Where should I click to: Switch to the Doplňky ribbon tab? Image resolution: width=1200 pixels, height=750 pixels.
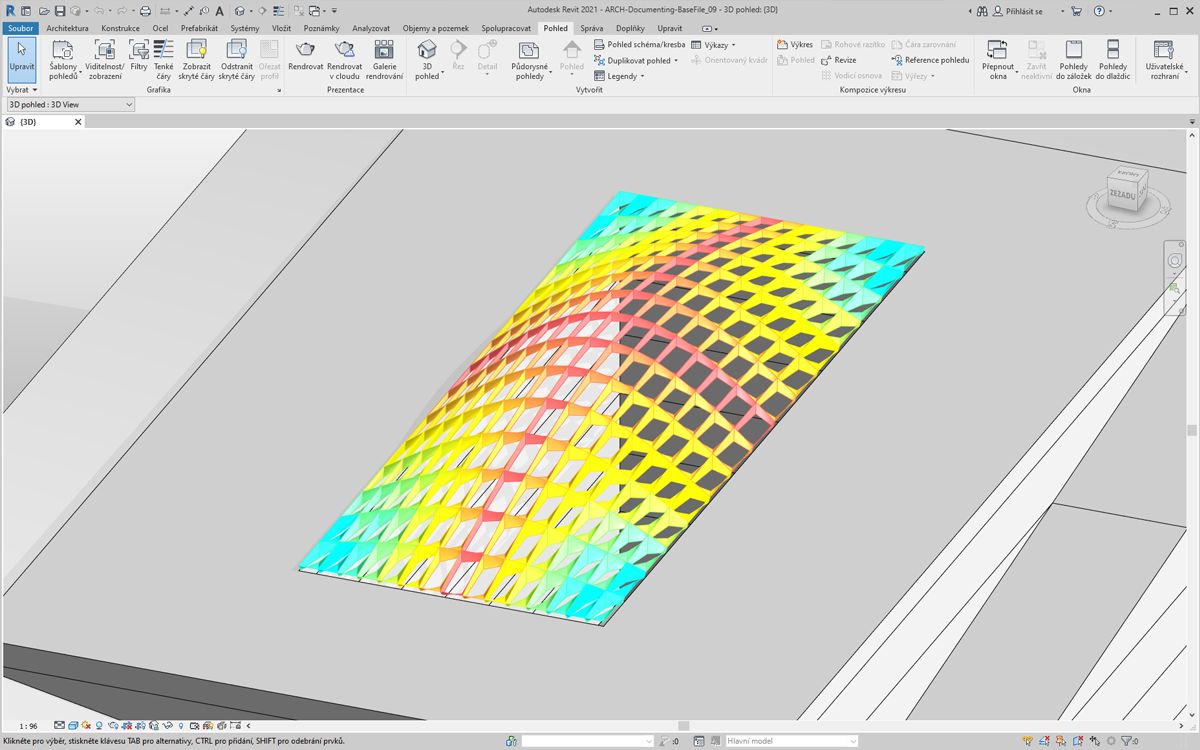click(x=630, y=28)
